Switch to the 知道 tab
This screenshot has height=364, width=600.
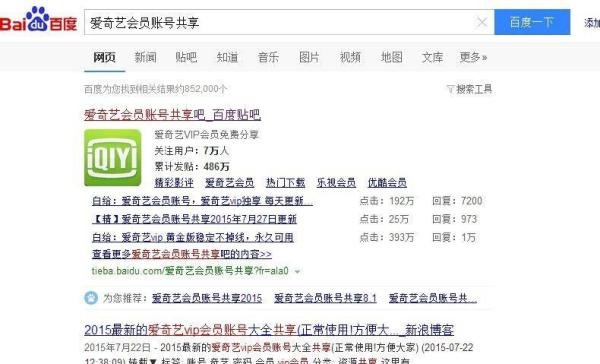[227, 57]
